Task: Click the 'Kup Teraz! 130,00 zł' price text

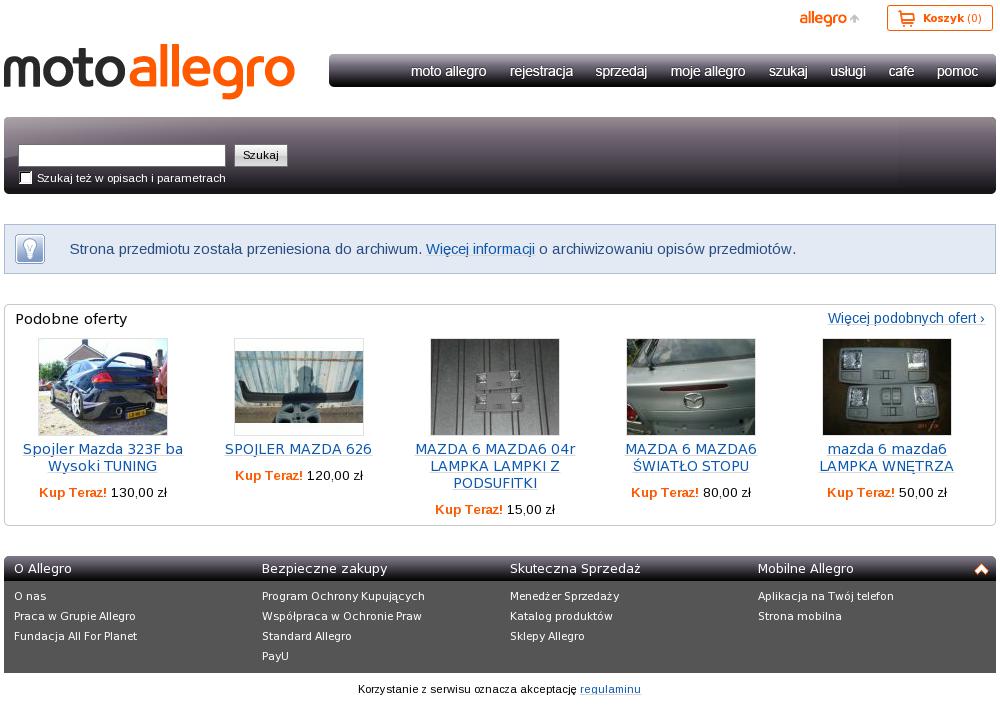Action: point(103,492)
